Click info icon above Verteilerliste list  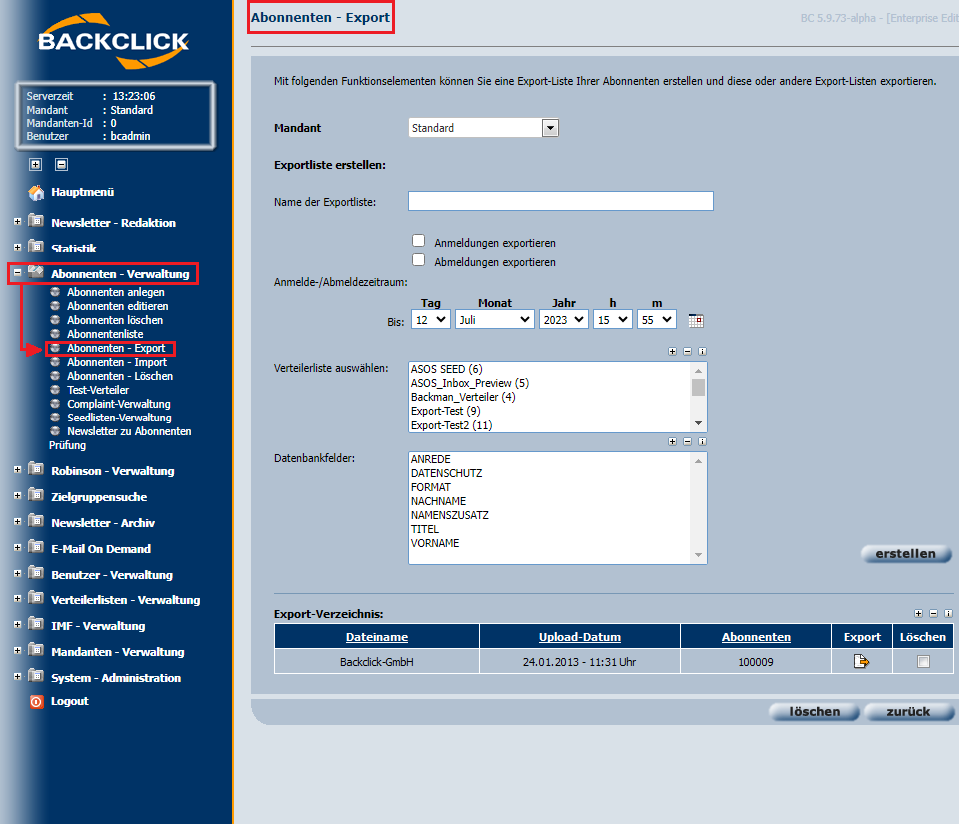click(x=702, y=352)
